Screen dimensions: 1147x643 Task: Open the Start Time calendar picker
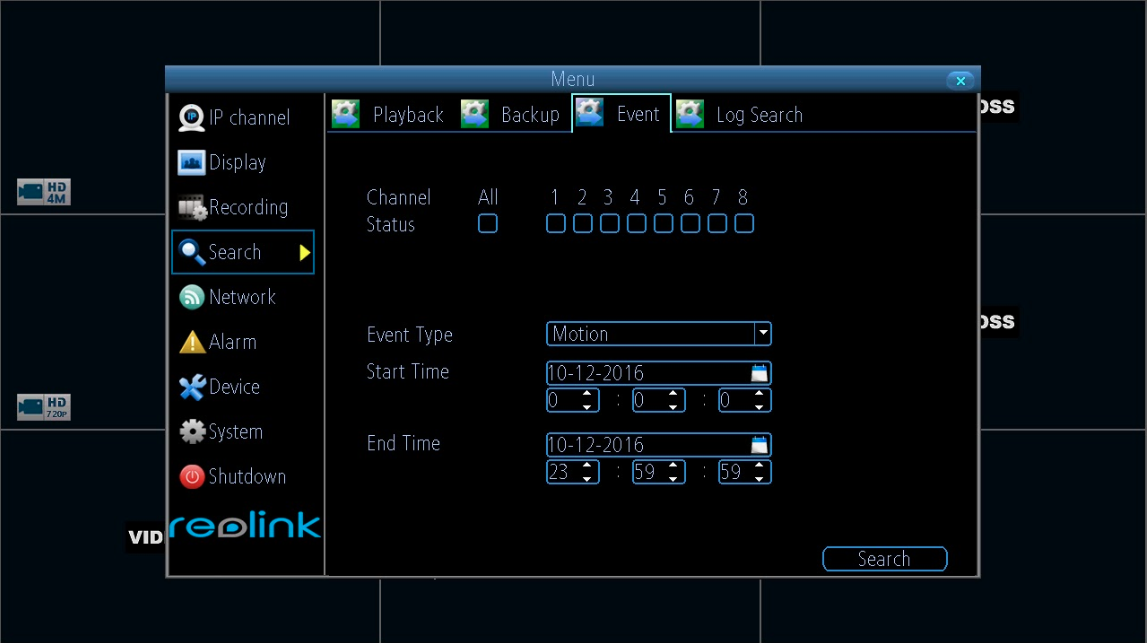click(x=760, y=371)
